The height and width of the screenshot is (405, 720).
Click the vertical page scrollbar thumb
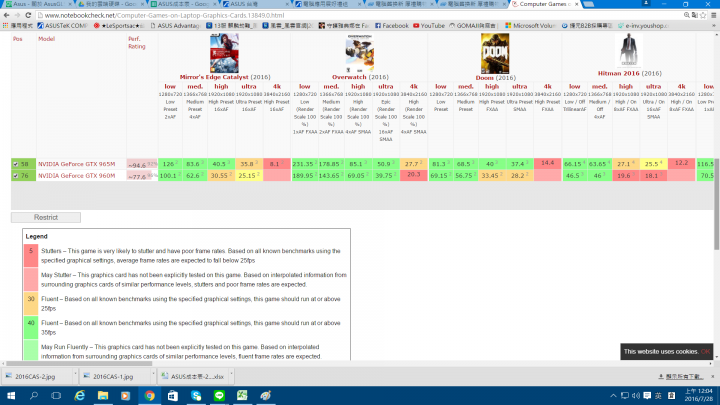(x=717, y=204)
